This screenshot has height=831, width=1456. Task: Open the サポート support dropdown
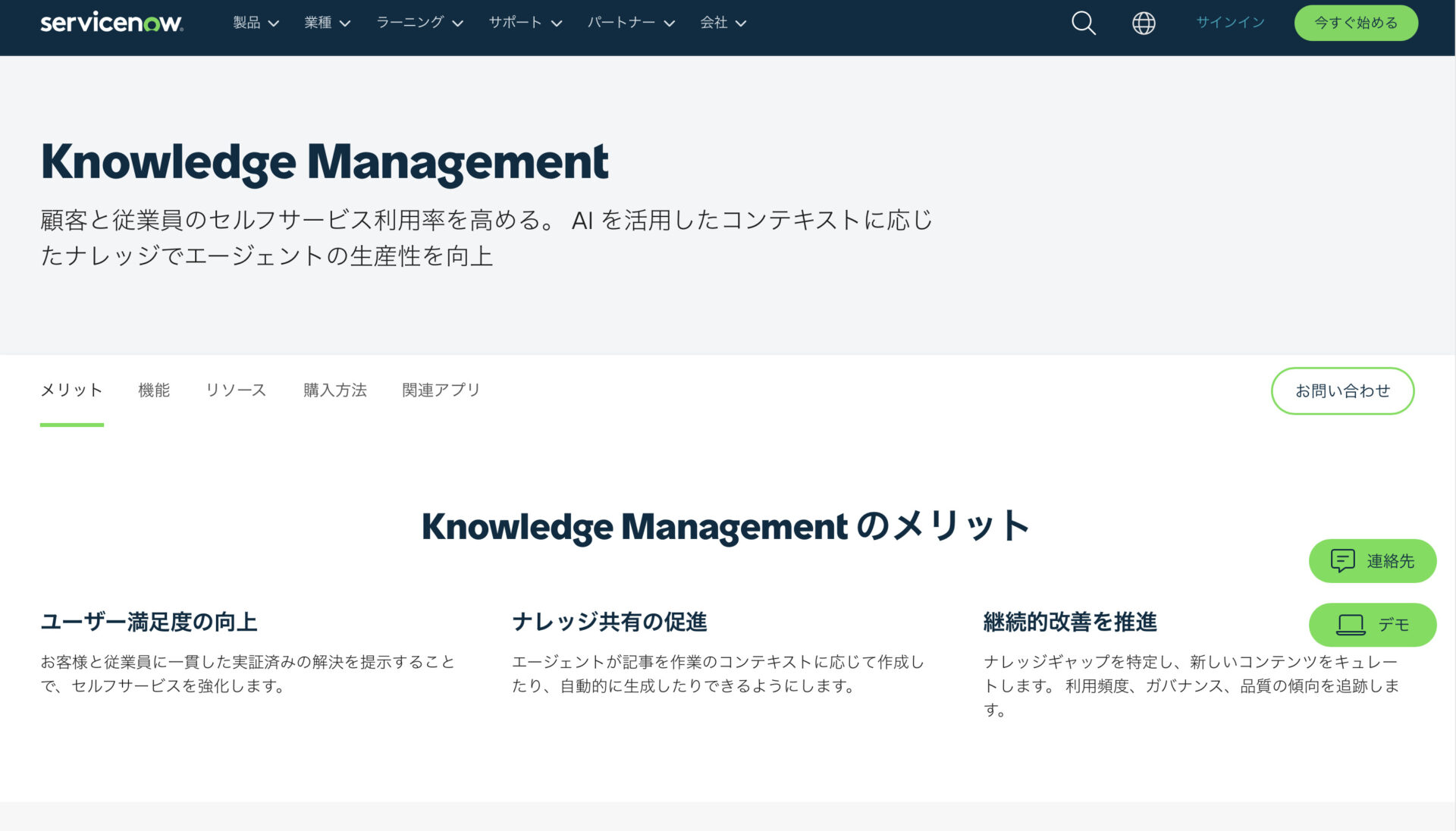click(525, 23)
